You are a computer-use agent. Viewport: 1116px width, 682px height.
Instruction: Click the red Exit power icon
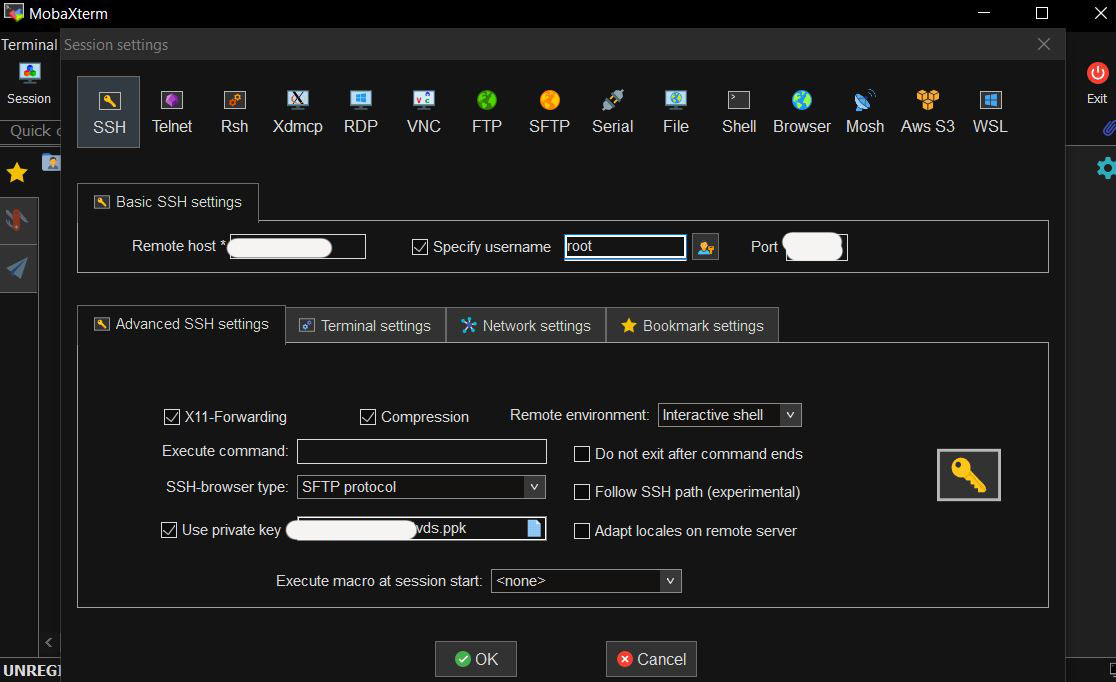[x=1097, y=73]
